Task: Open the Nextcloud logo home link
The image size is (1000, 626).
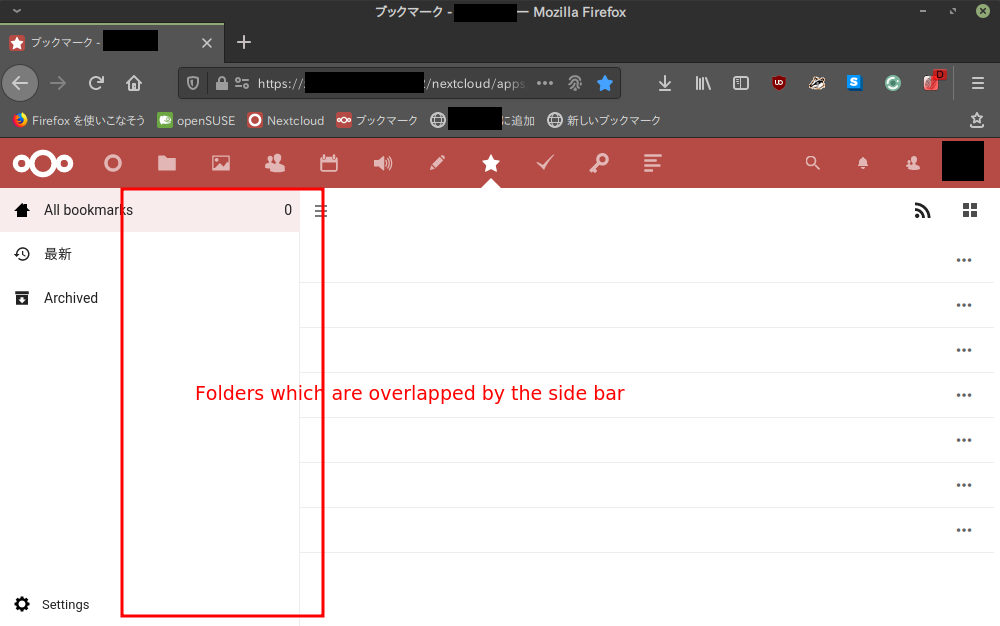Action: [43, 163]
